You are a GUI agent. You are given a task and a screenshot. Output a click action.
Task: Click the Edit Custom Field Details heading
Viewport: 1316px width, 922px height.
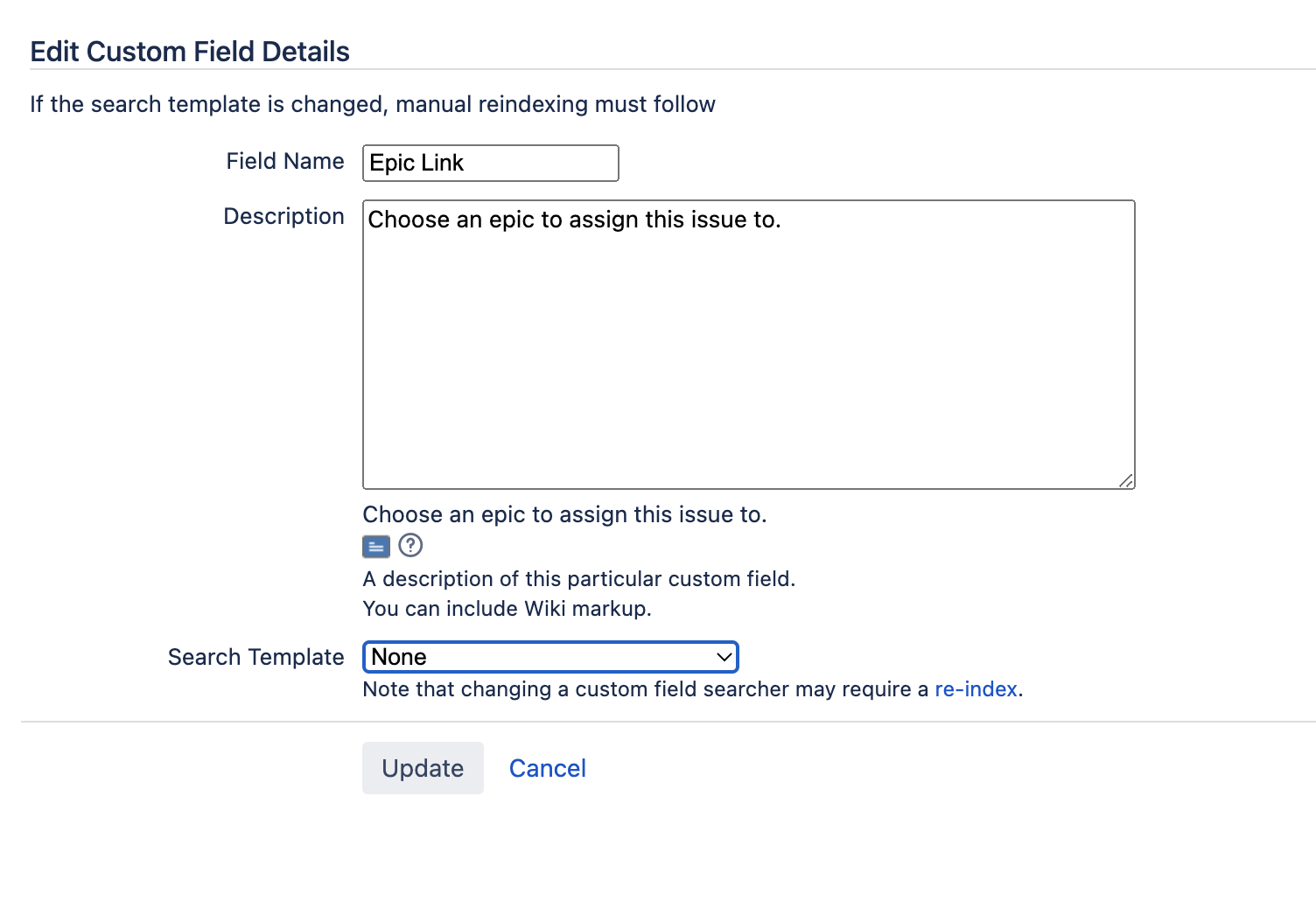click(x=190, y=52)
